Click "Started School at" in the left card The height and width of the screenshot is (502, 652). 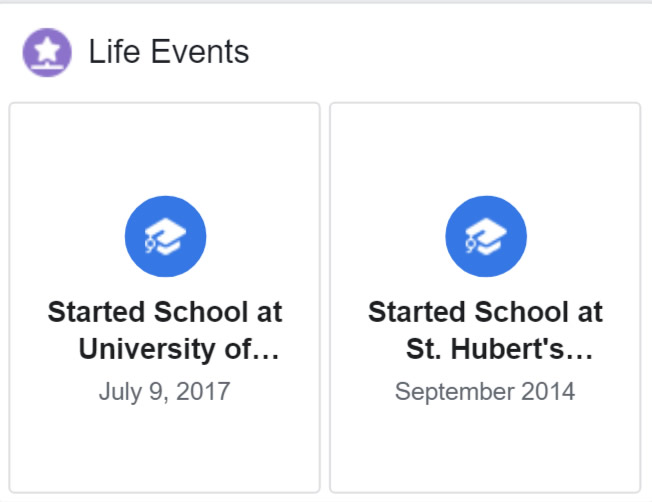tap(165, 312)
